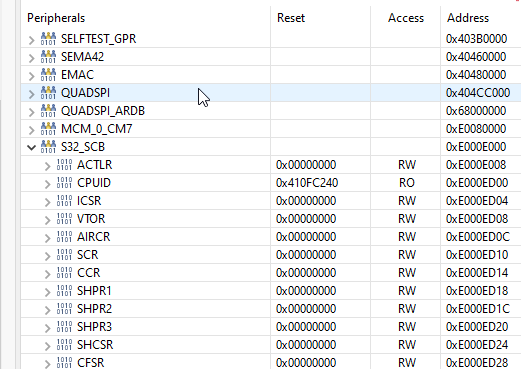Click address 0xE000E008 of ACTLR
The width and height of the screenshot is (521, 369).
pos(476,165)
